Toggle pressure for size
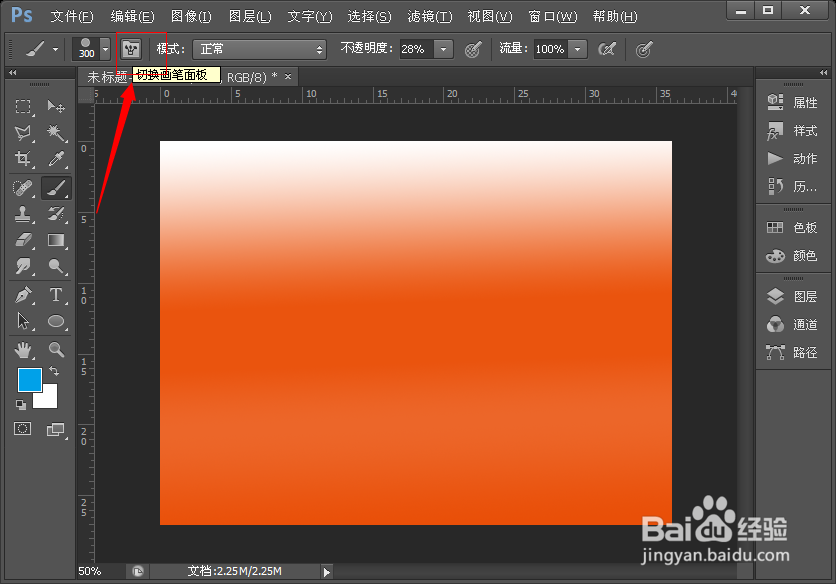836x584 pixels. click(644, 50)
